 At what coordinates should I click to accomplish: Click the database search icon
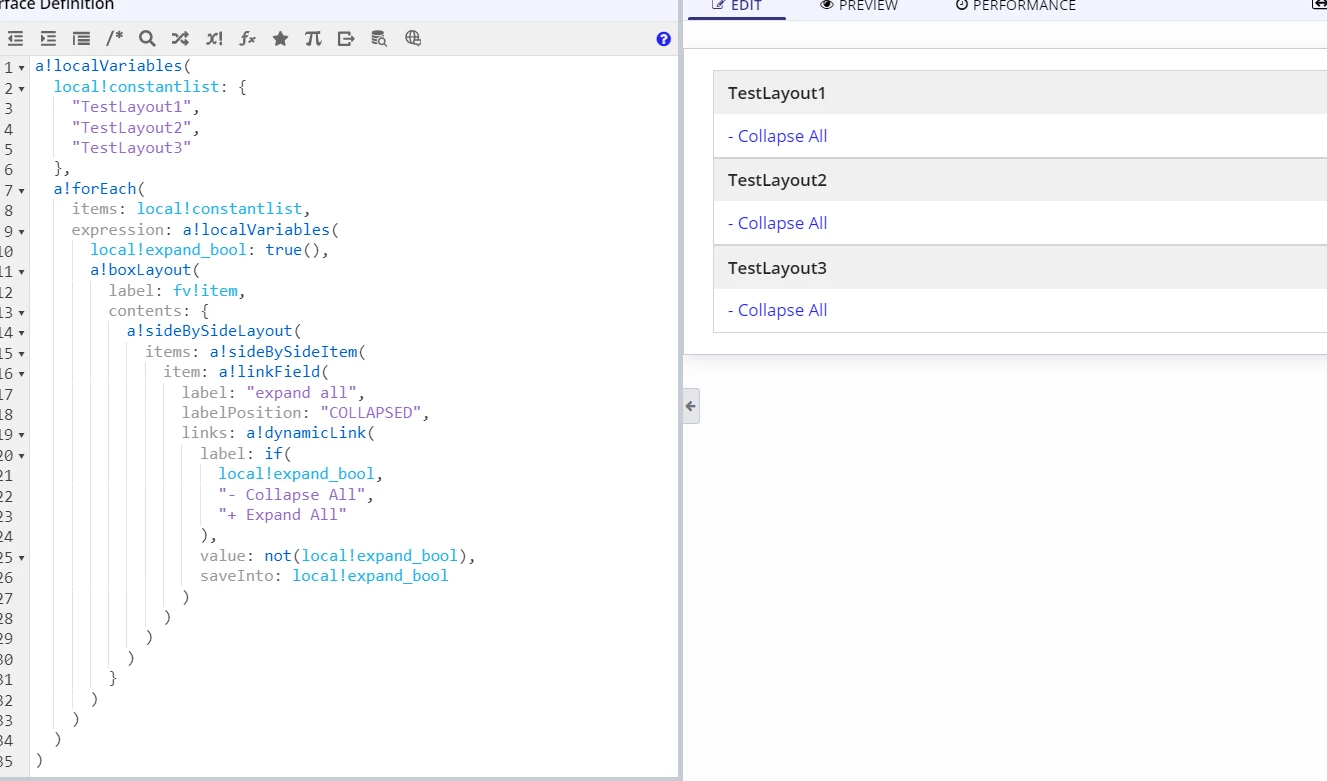pyautogui.click(x=379, y=39)
